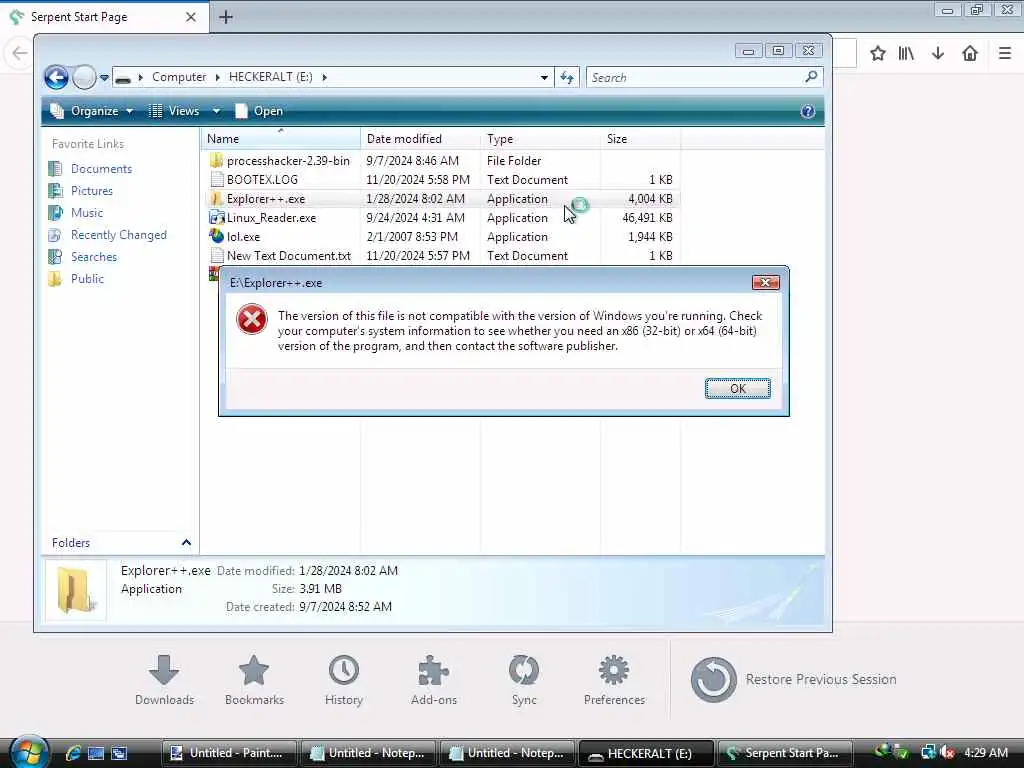
Task: Open History on the start page
Action: (344, 680)
